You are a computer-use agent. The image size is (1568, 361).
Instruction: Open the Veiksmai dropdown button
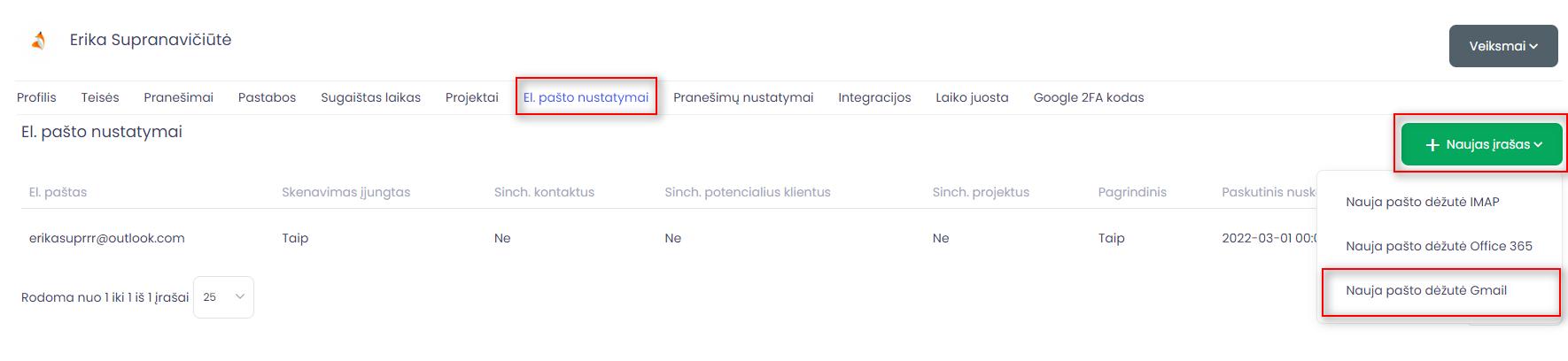(1503, 46)
